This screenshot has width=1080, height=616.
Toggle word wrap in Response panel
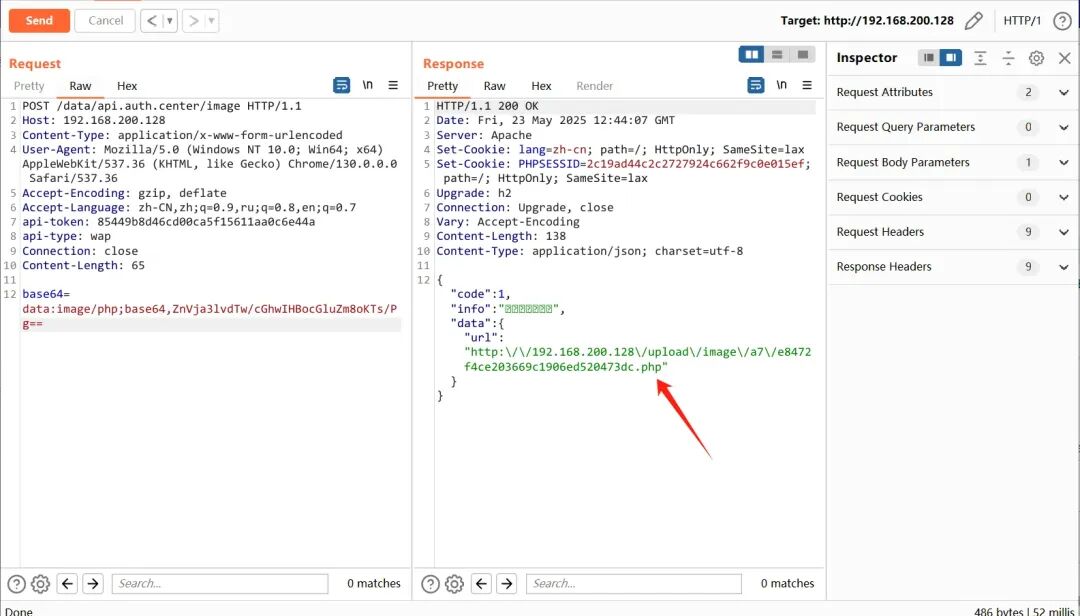pos(756,85)
